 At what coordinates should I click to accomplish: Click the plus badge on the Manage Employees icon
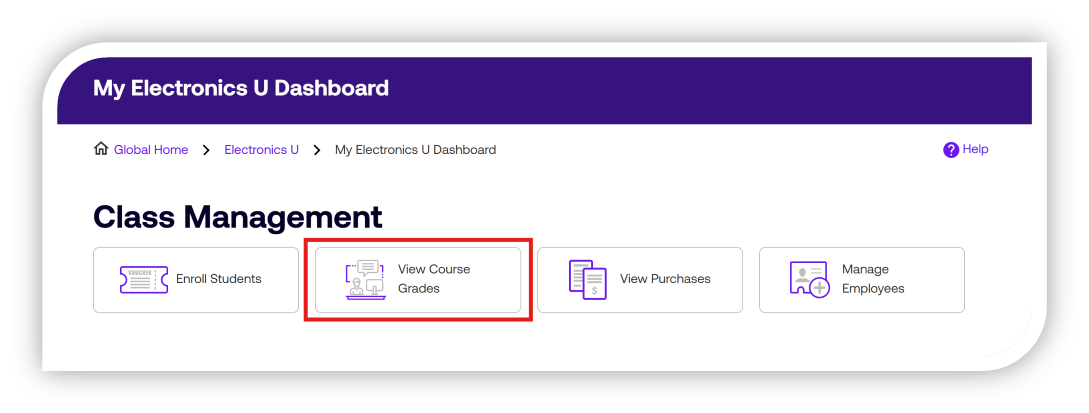pyautogui.click(x=820, y=288)
